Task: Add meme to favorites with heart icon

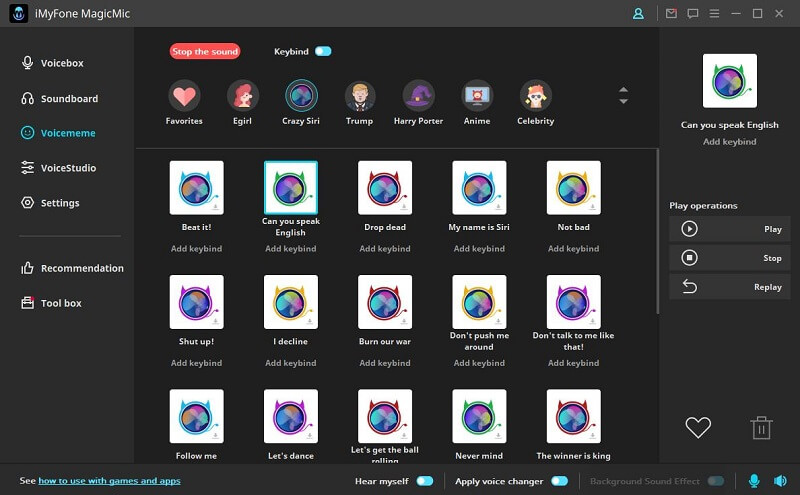Action: (697, 427)
